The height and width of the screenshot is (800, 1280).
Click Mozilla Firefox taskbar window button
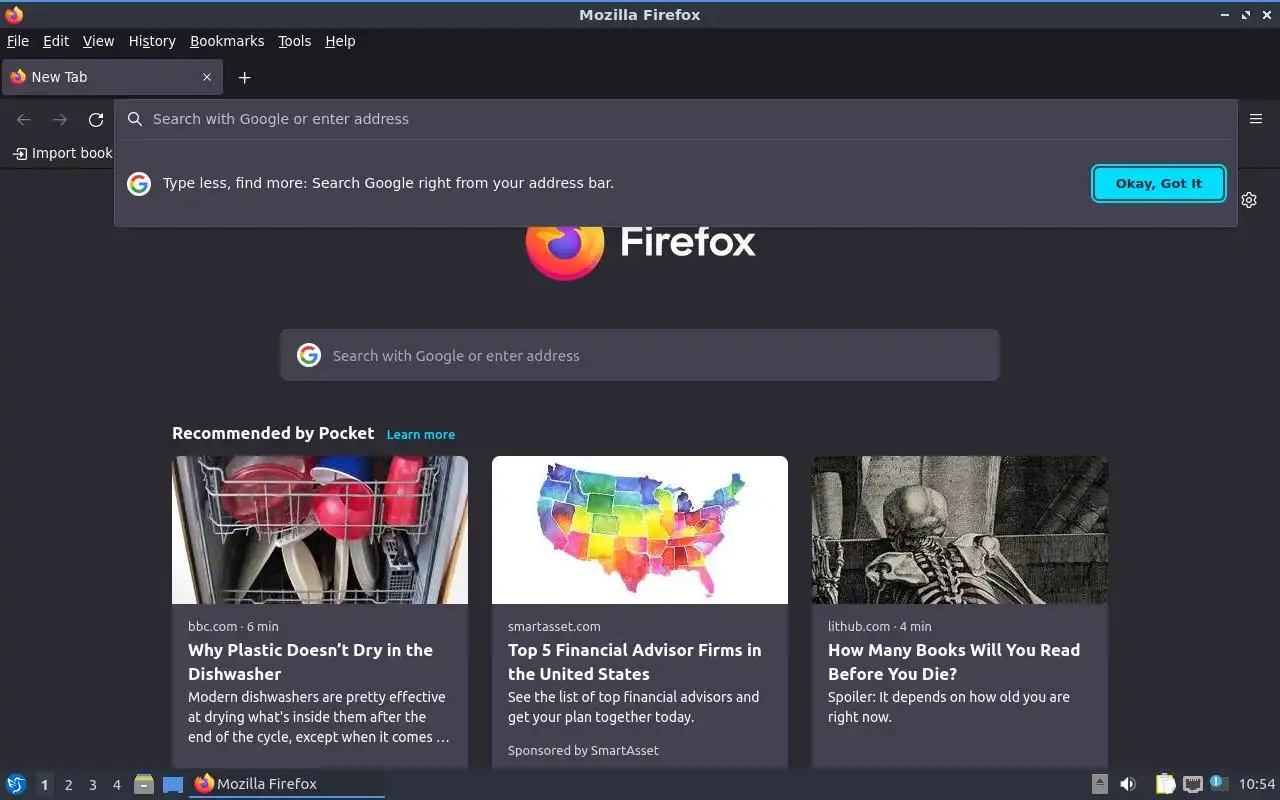coord(287,784)
